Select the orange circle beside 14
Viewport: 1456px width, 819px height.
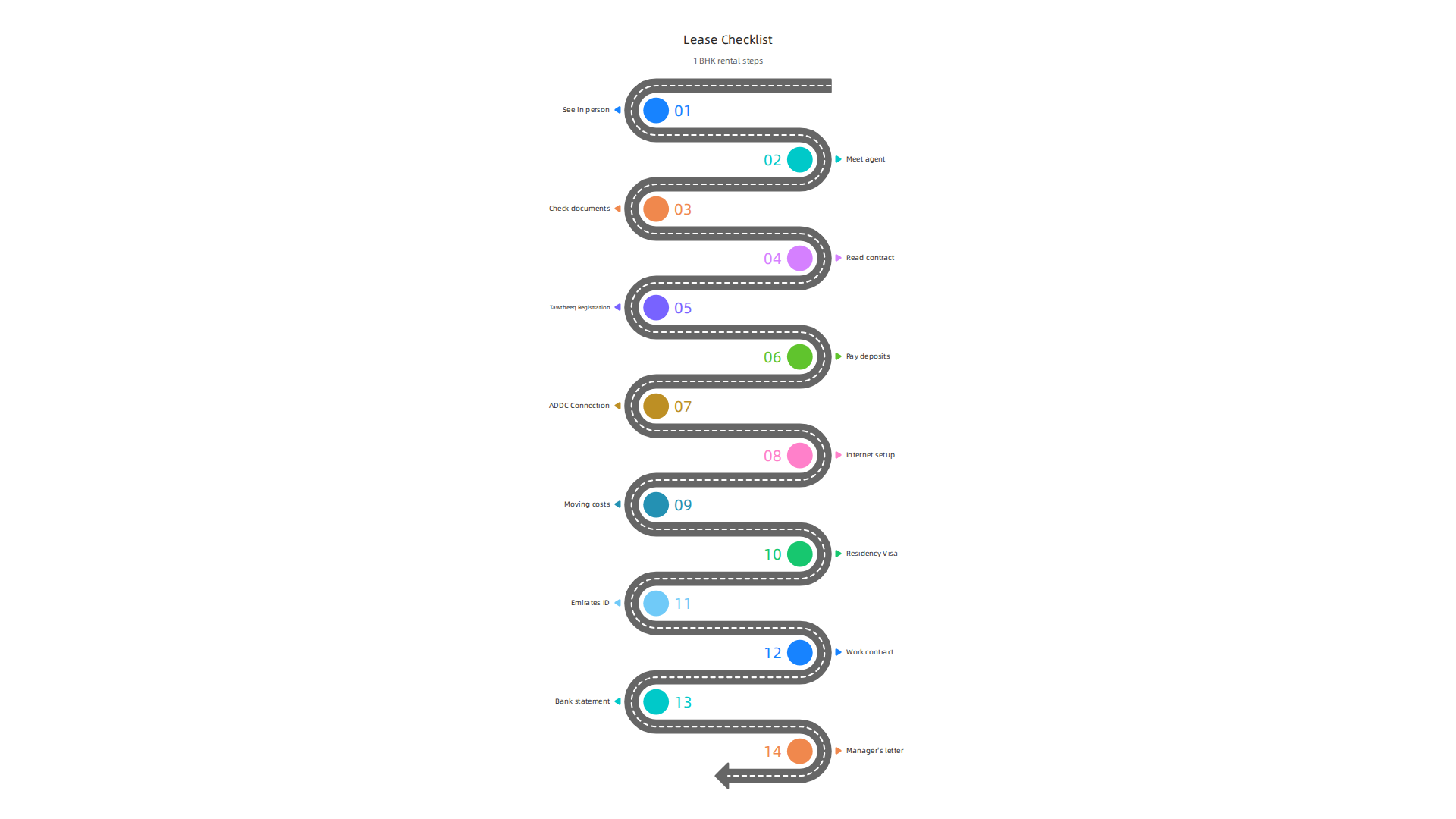pyautogui.click(x=800, y=752)
